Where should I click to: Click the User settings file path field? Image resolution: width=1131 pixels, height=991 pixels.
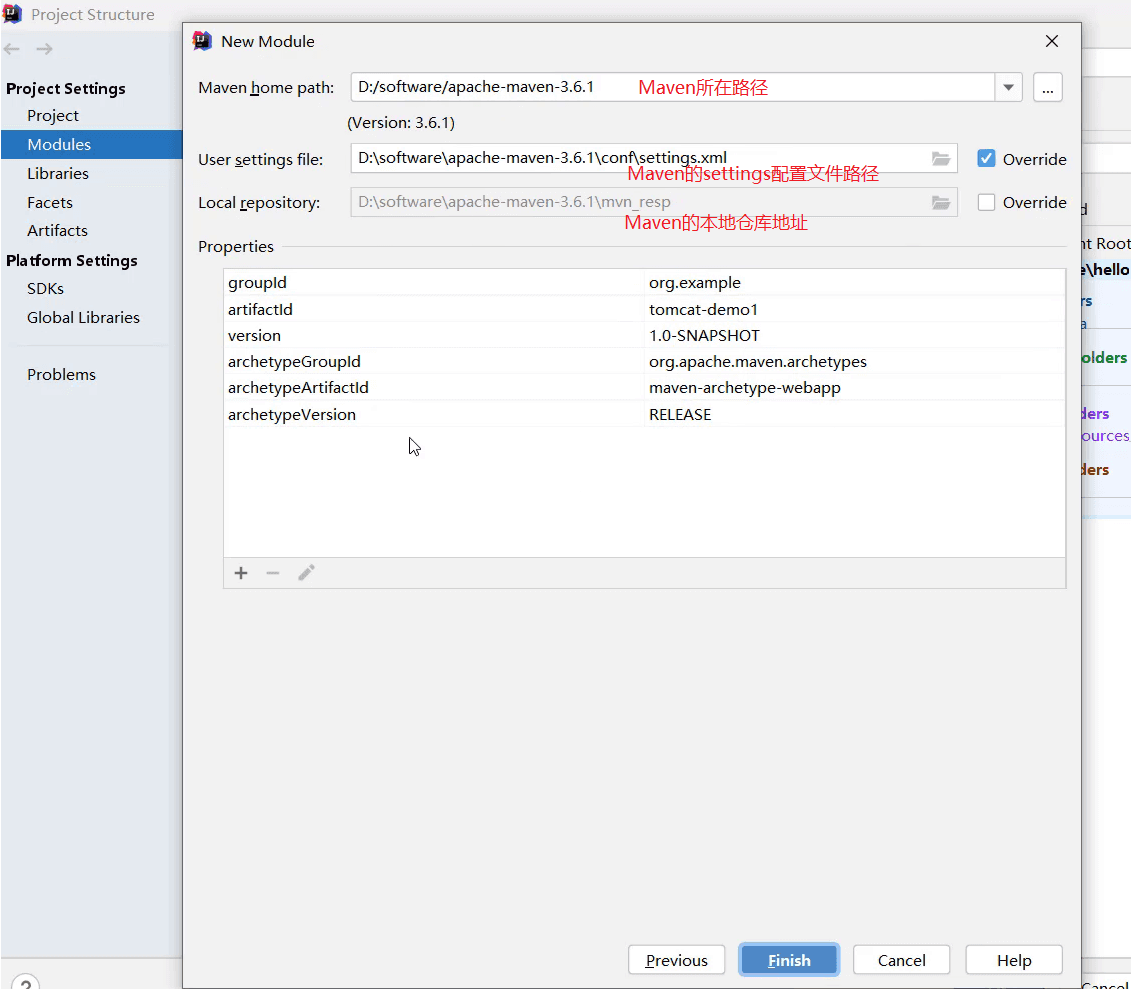[640, 159]
